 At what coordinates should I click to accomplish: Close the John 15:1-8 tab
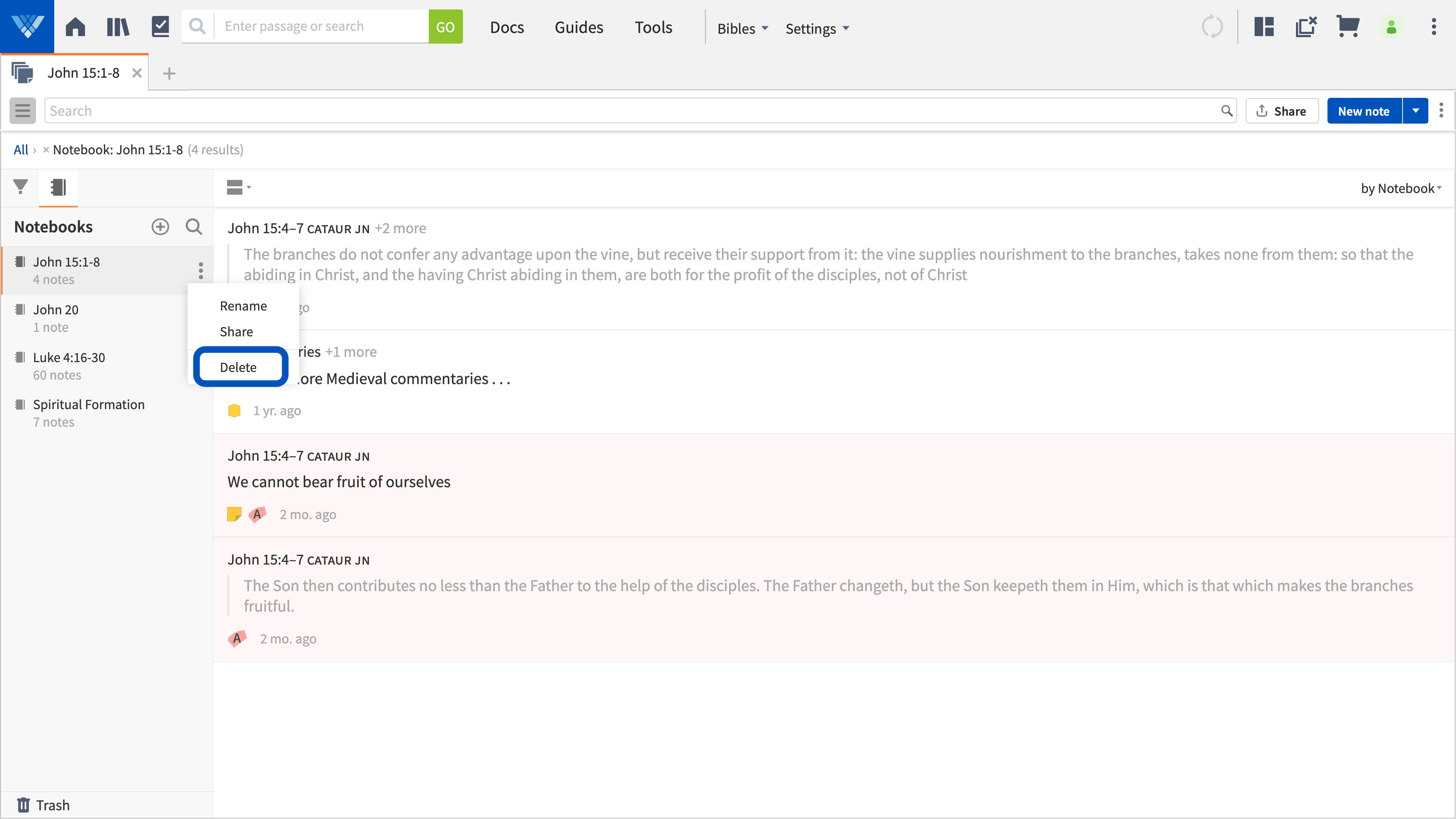[137, 73]
